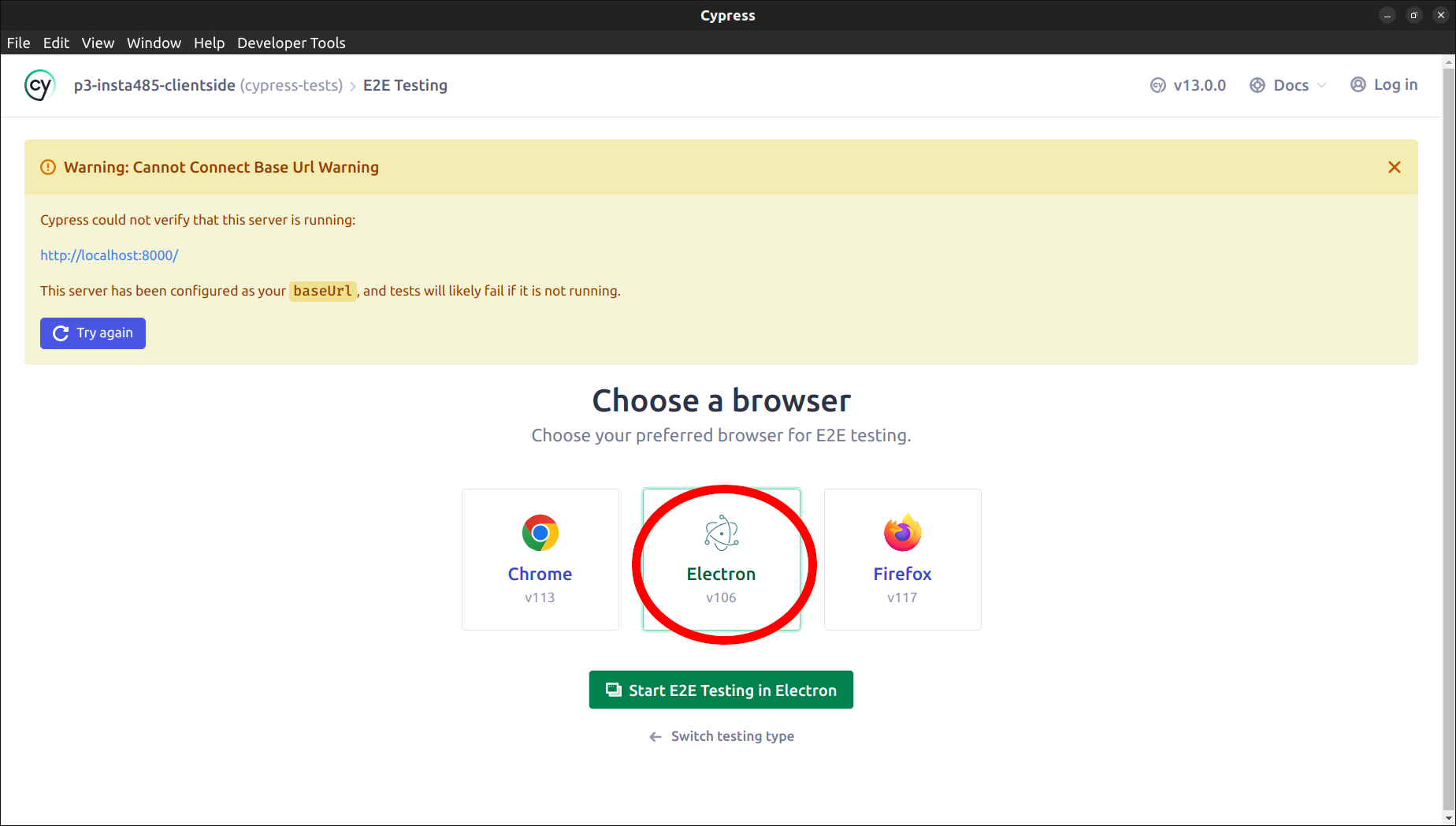
Task: Open the Window menu
Action: [154, 43]
